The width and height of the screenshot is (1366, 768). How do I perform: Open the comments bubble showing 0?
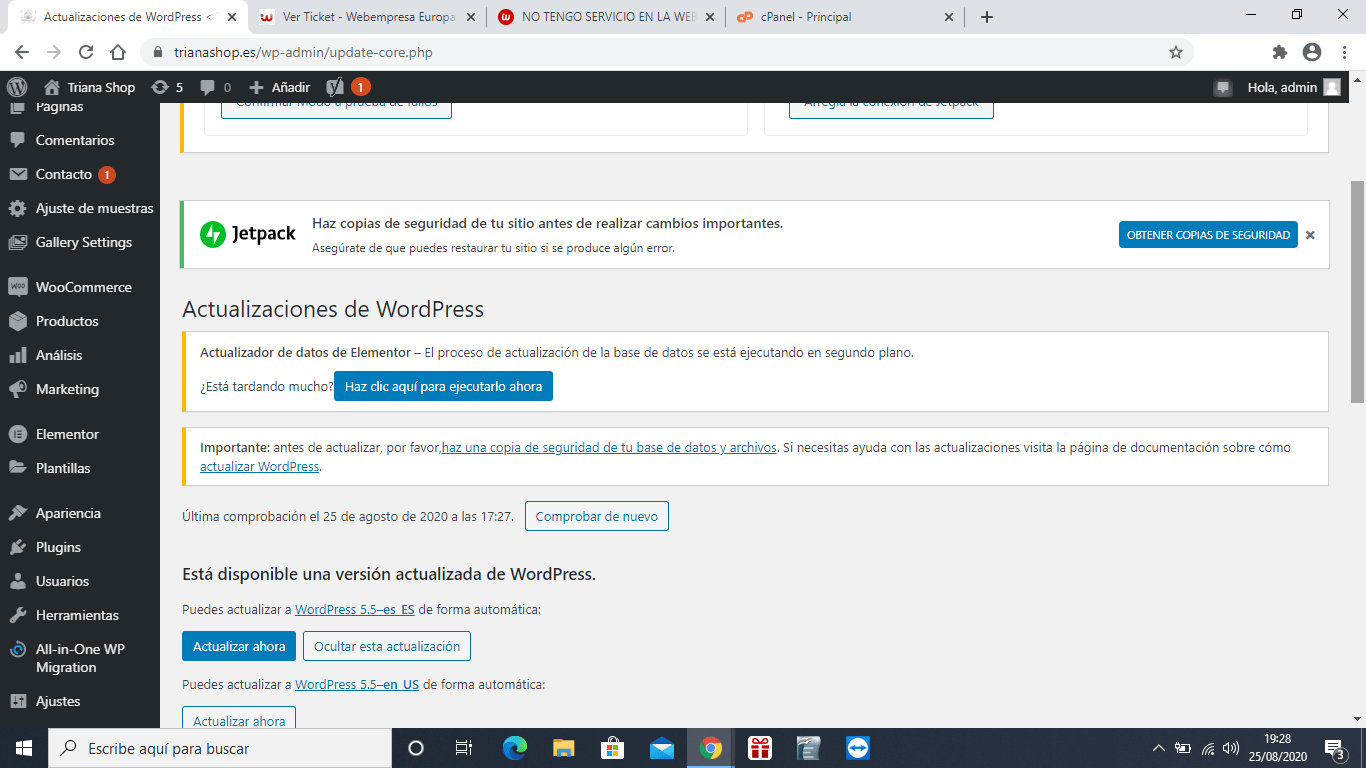pyautogui.click(x=215, y=87)
